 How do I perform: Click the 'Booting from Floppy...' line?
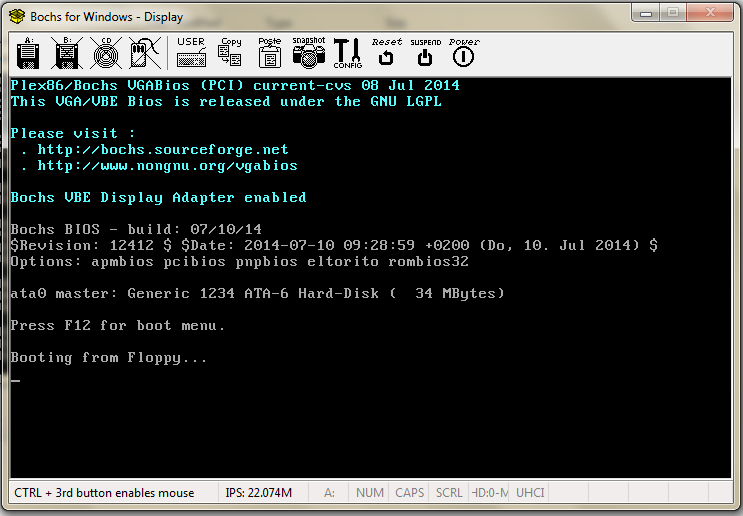[109, 358]
